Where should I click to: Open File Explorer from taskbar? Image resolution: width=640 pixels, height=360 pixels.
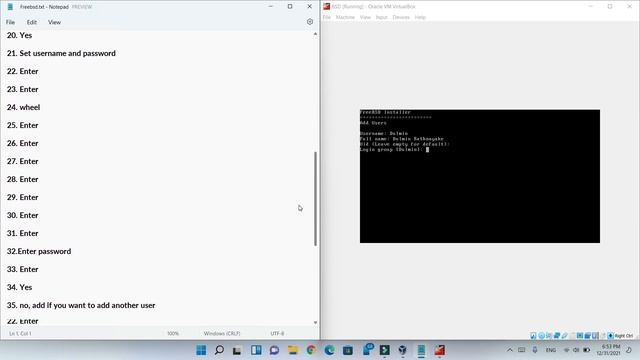(x=293, y=350)
